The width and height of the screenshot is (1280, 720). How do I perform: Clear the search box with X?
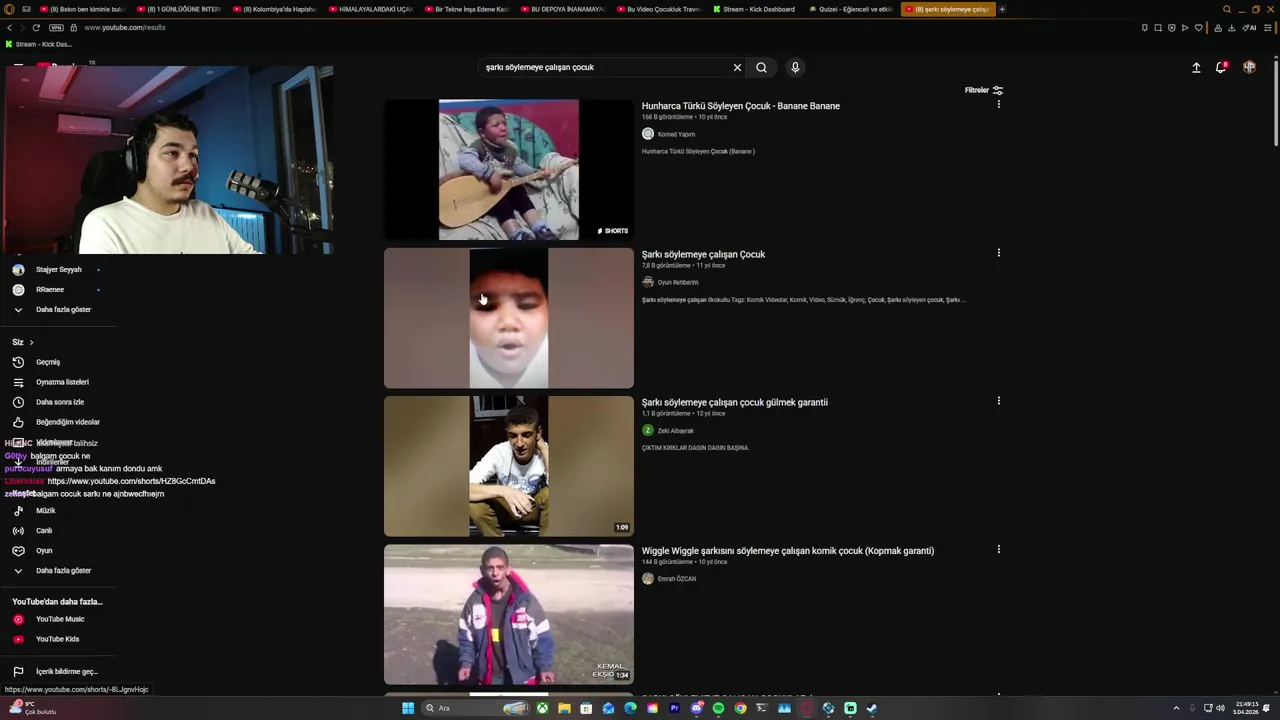[x=737, y=67]
